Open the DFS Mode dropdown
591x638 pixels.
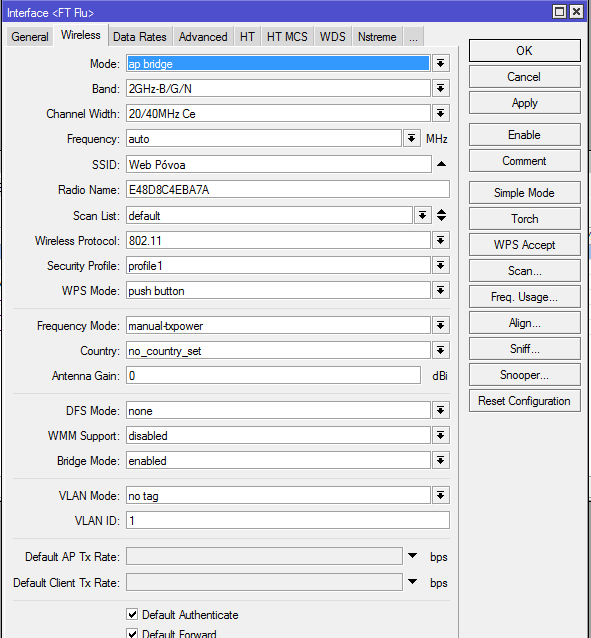point(440,410)
